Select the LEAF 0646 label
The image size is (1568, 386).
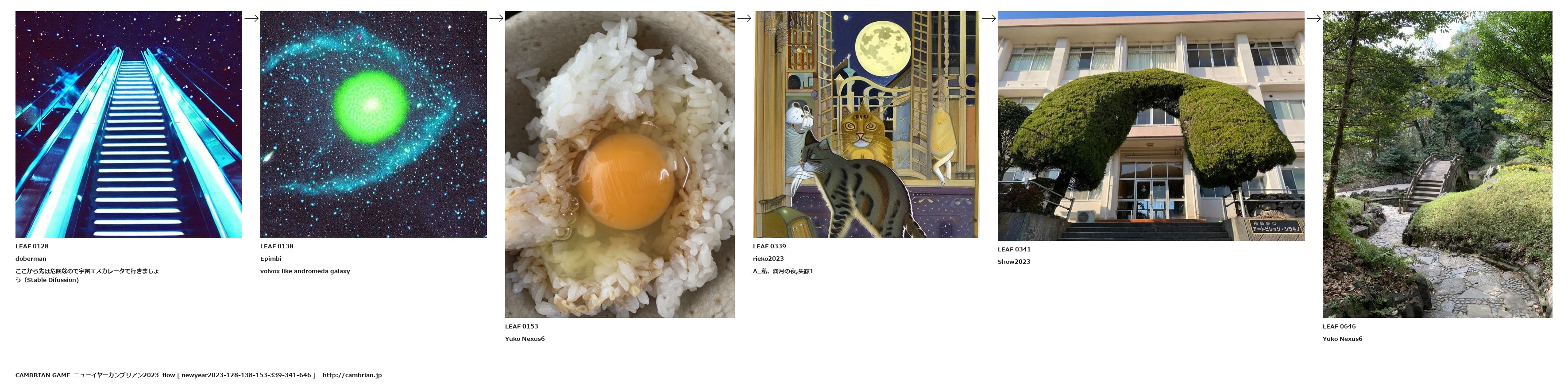tap(1339, 326)
